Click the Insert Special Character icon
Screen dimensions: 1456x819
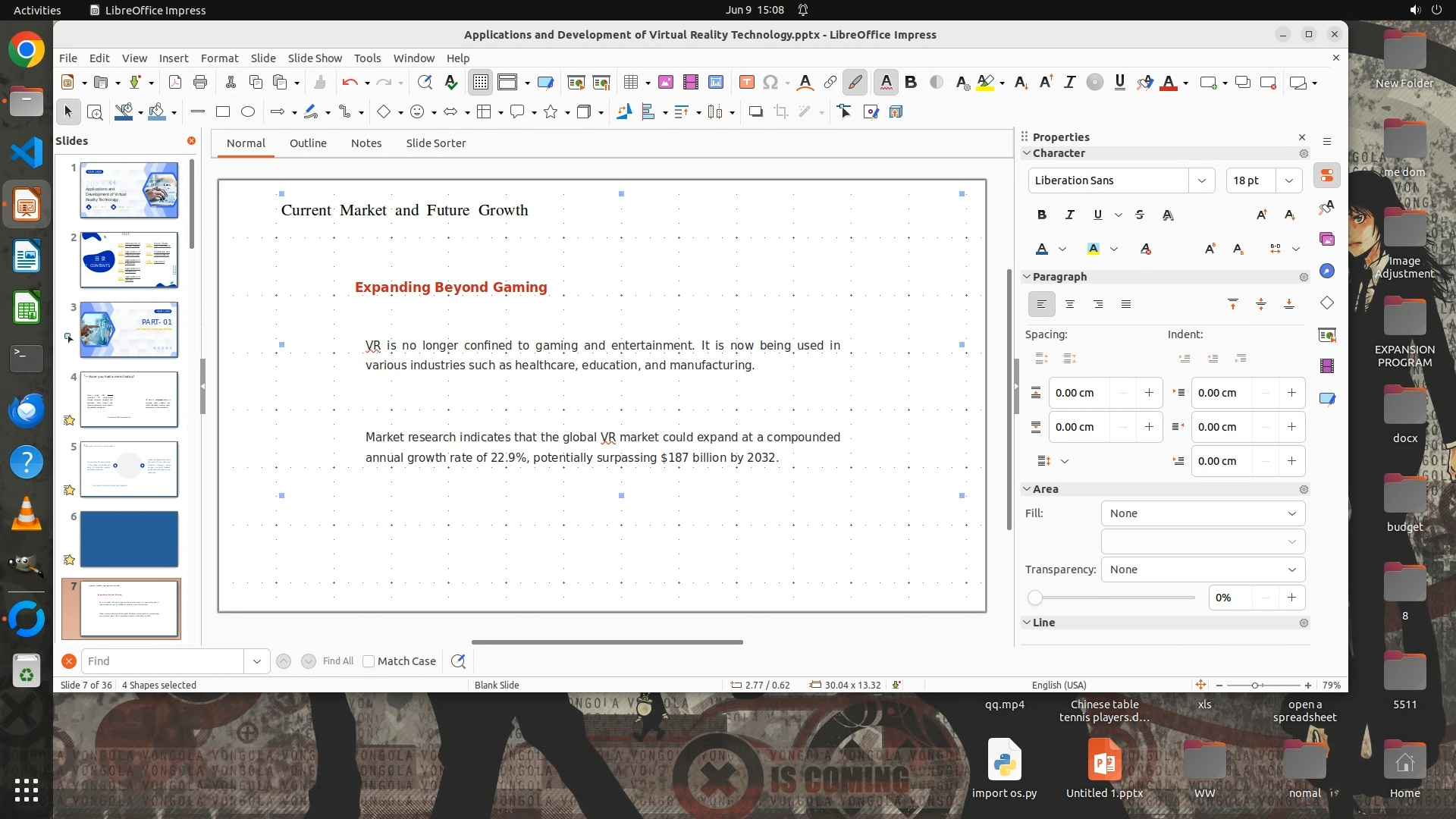point(770,82)
